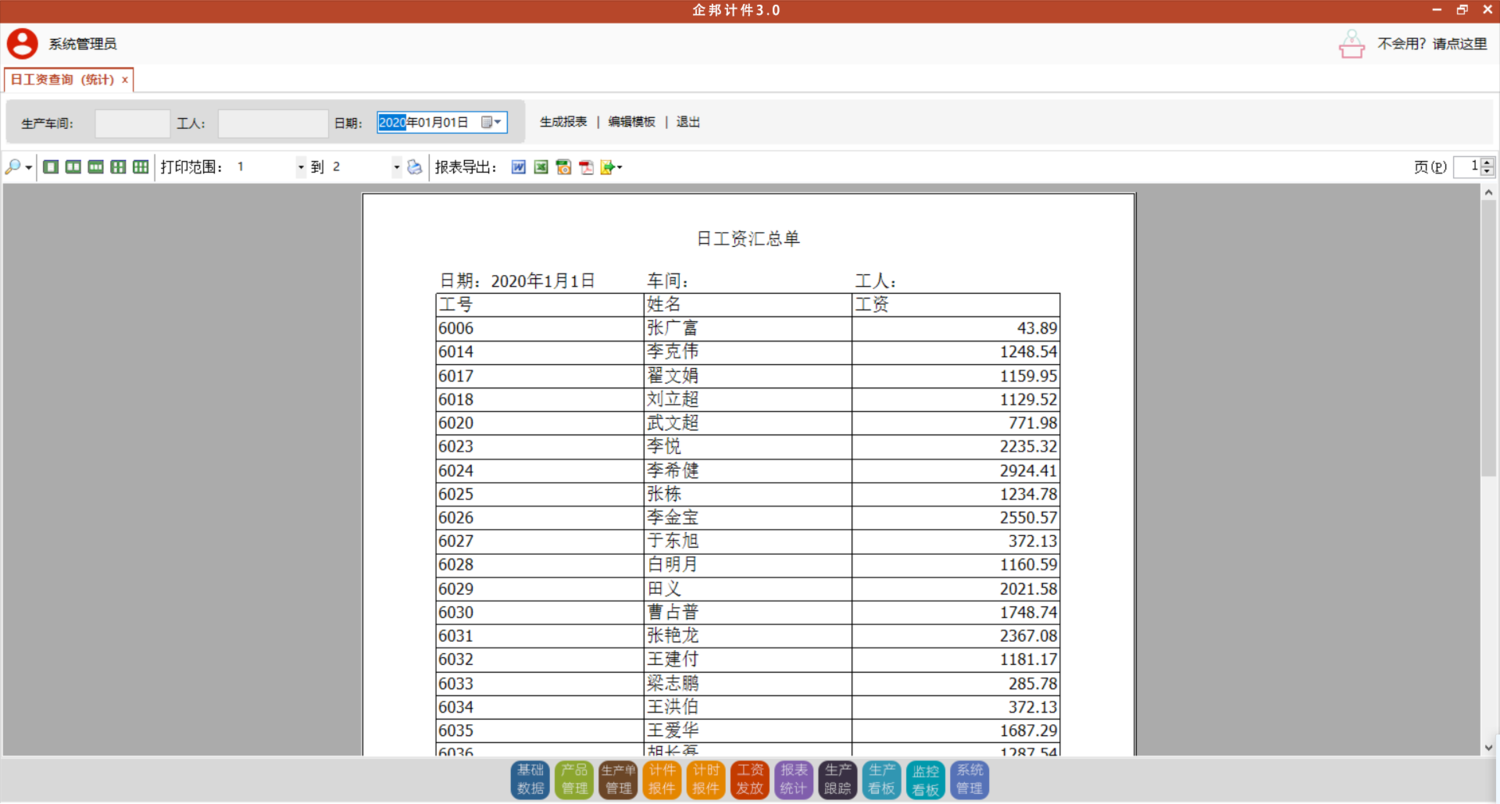1500x804 pixels.
Task: Click the help link 请点这里
Action: click(x=1459, y=43)
